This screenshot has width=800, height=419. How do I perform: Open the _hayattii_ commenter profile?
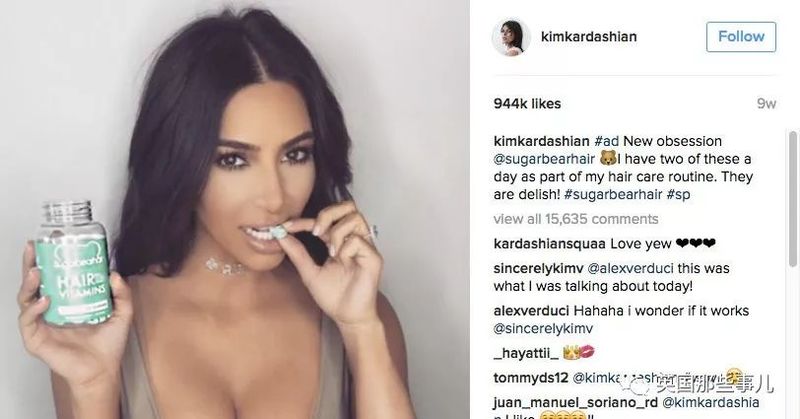click(x=526, y=353)
